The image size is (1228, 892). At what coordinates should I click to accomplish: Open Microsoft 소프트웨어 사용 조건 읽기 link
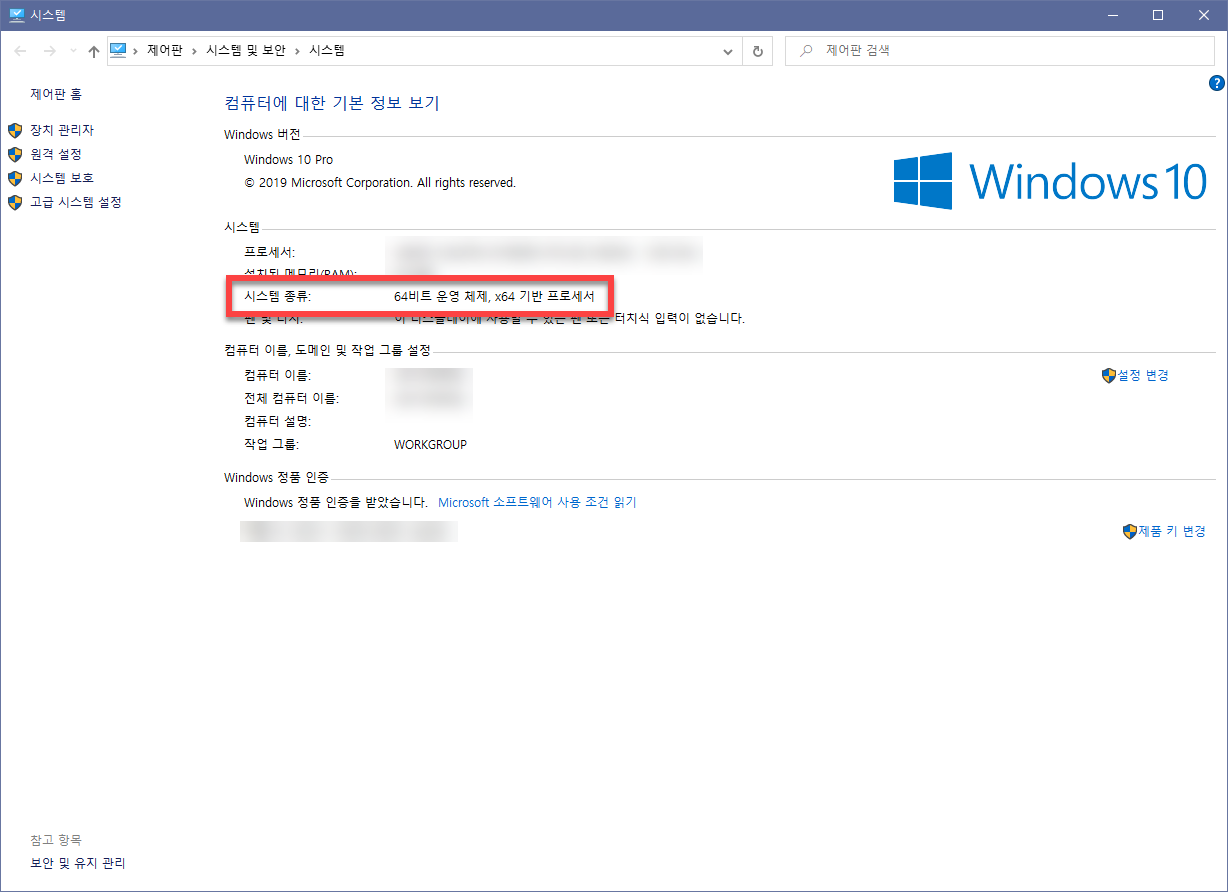pos(537,502)
